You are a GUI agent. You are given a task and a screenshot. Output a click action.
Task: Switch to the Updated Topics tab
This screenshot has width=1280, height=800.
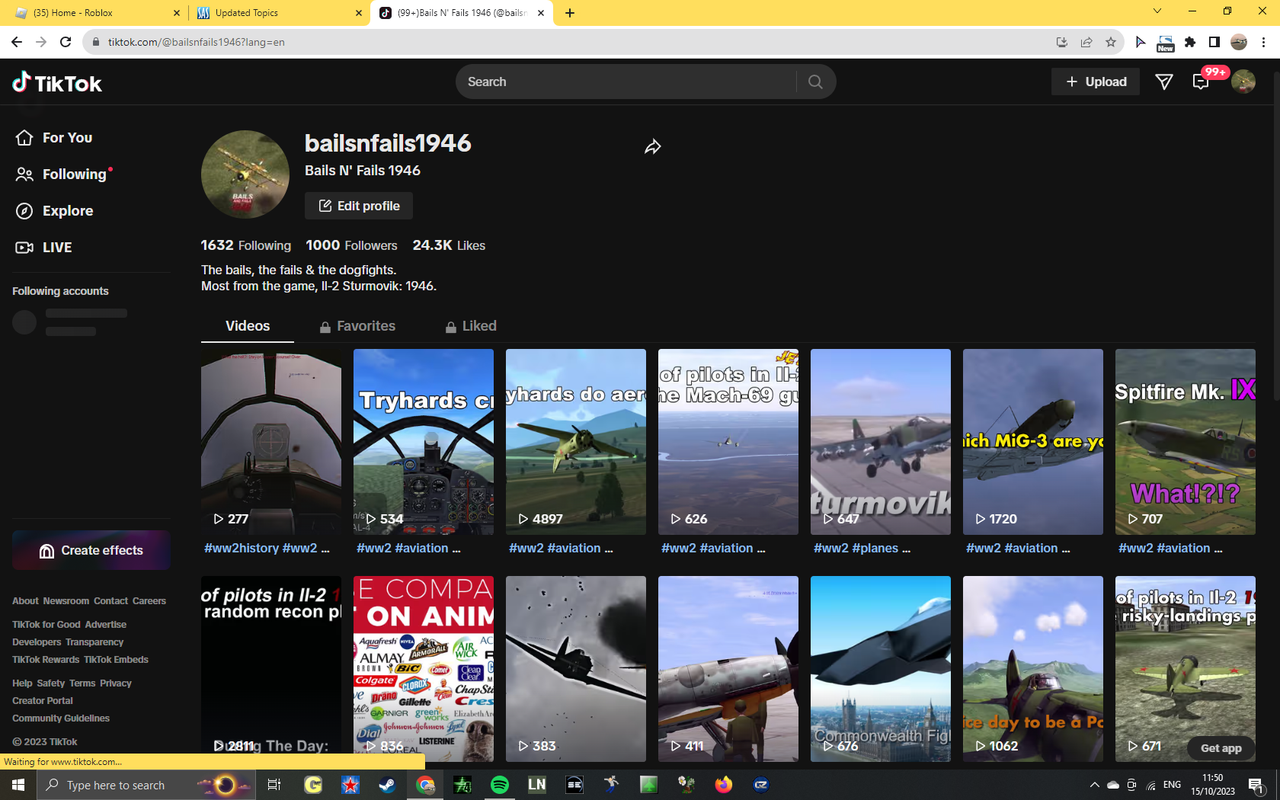pos(278,13)
